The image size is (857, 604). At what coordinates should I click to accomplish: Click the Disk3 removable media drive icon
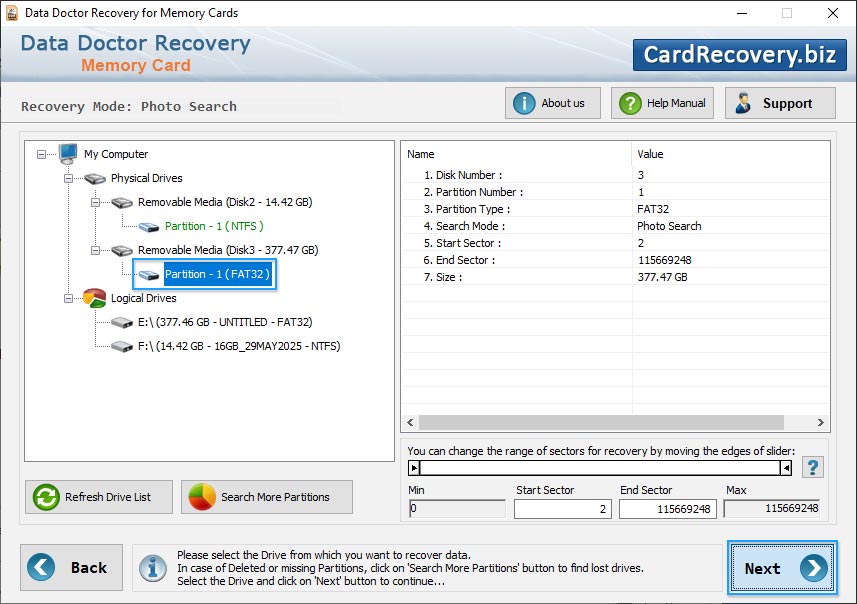122,250
